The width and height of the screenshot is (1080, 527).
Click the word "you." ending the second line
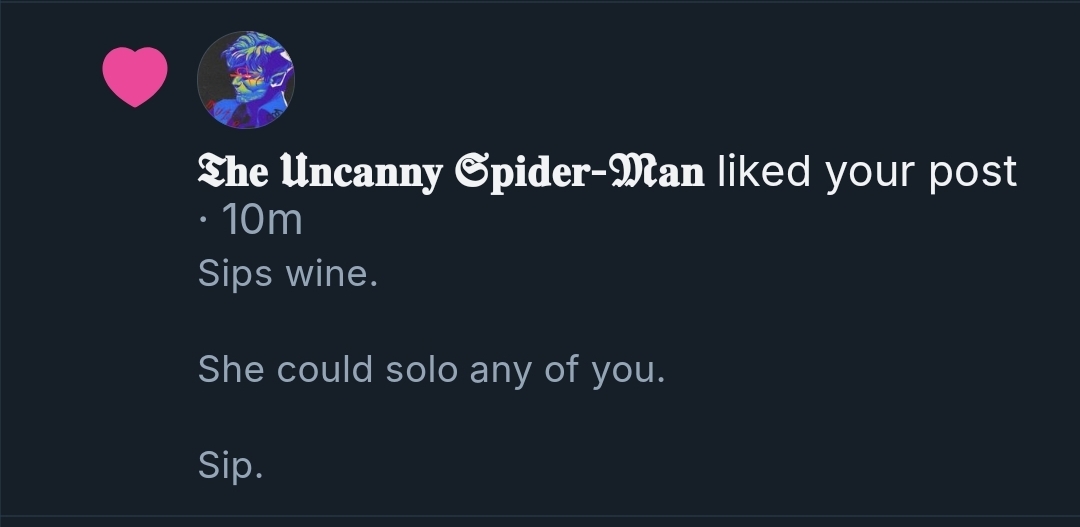627,370
